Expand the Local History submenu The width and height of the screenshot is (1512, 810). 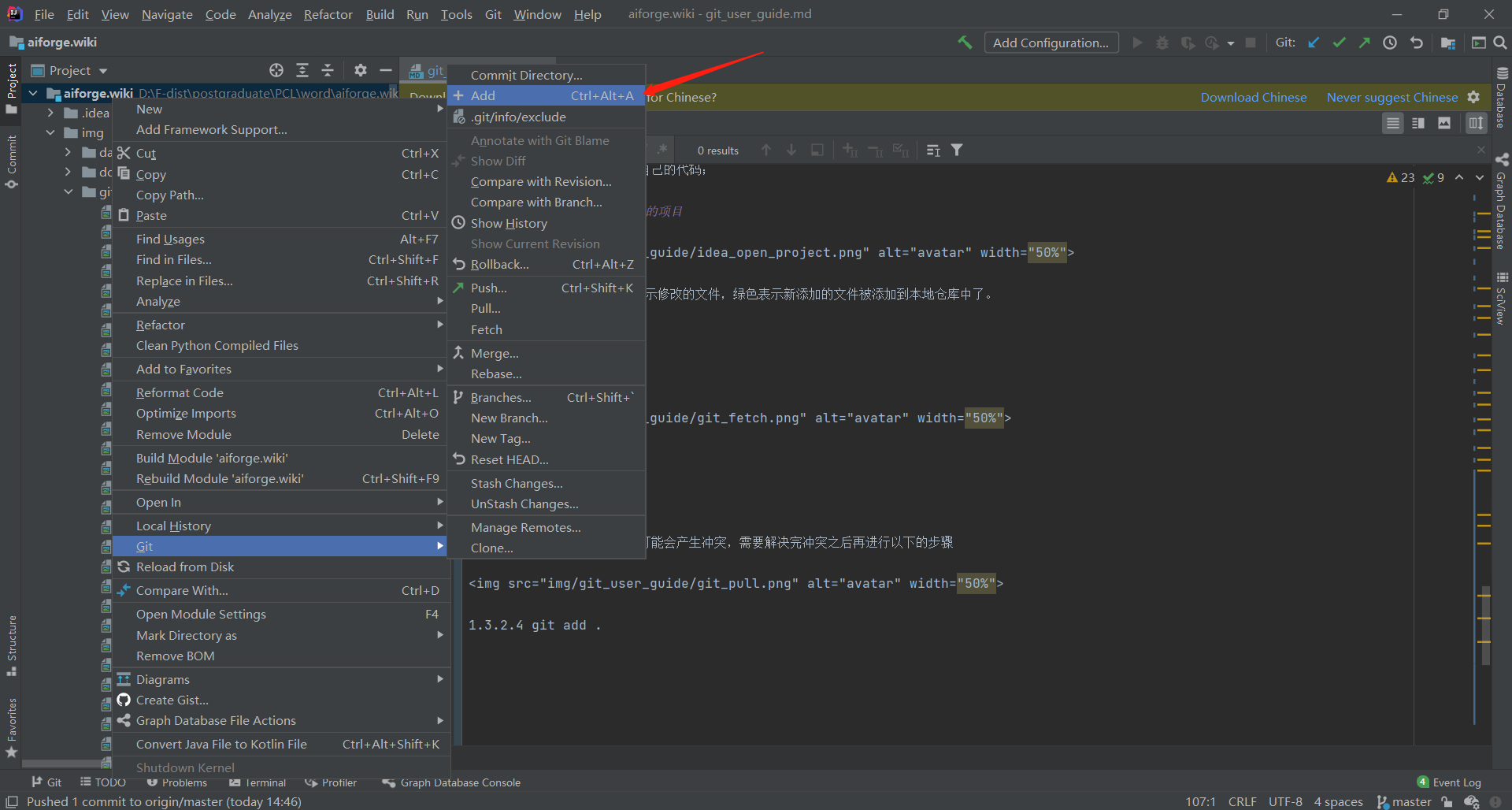pyautogui.click(x=280, y=526)
